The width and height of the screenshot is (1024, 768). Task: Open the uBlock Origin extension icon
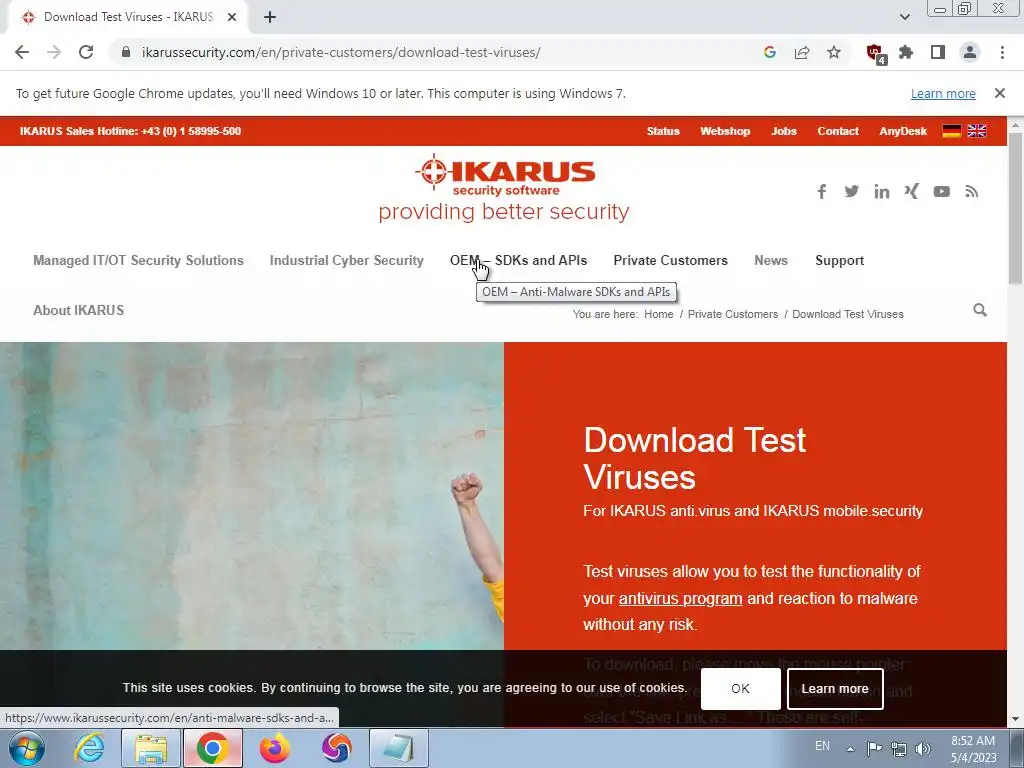point(875,53)
